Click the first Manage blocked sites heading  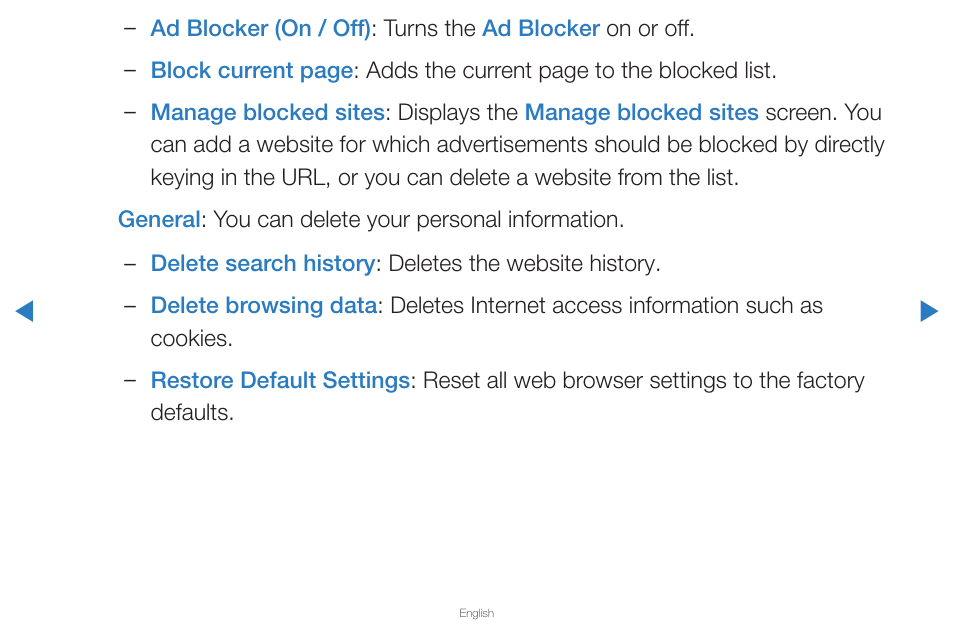pyautogui.click(x=268, y=113)
